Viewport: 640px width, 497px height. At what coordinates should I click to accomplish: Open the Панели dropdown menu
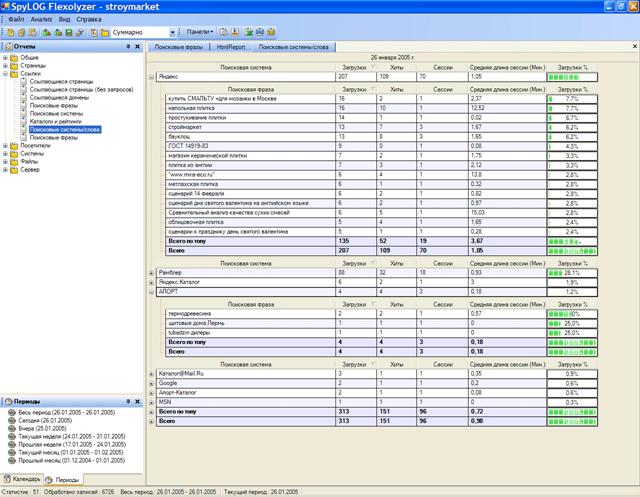200,32
